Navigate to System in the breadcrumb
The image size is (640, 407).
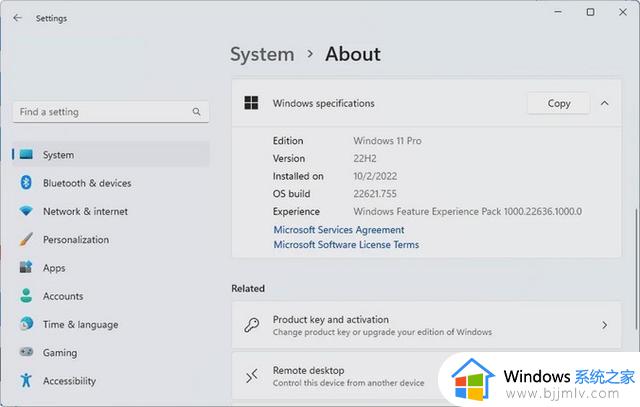point(262,54)
